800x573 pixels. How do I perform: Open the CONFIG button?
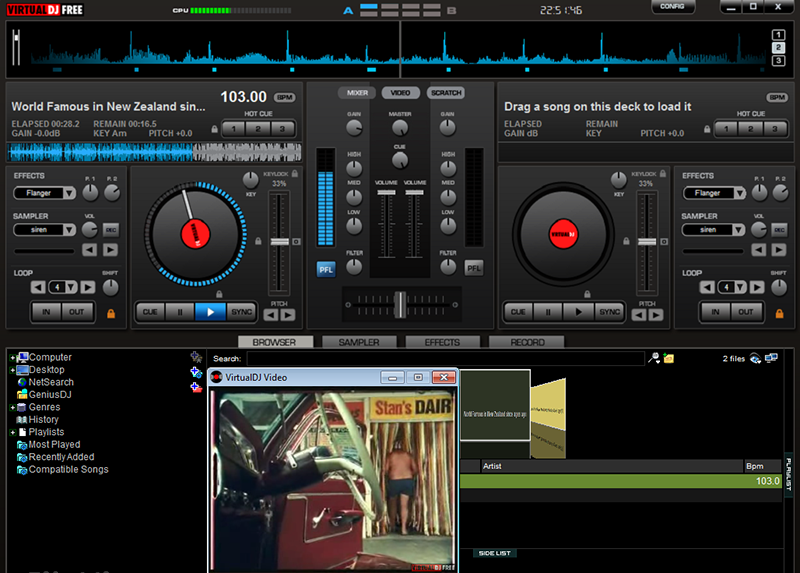pos(672,7)
